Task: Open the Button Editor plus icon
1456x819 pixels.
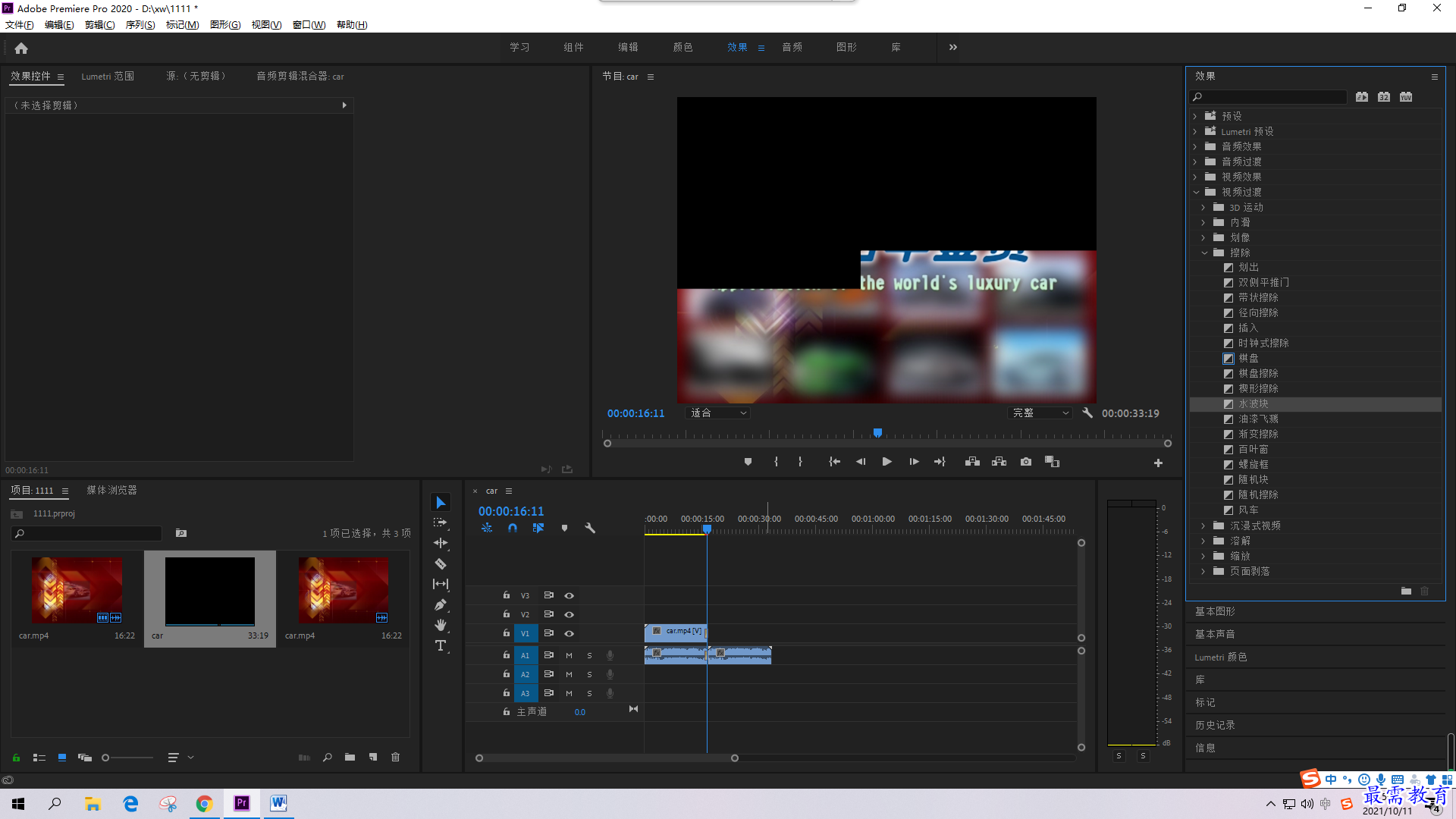Action: click(1158, 463)
